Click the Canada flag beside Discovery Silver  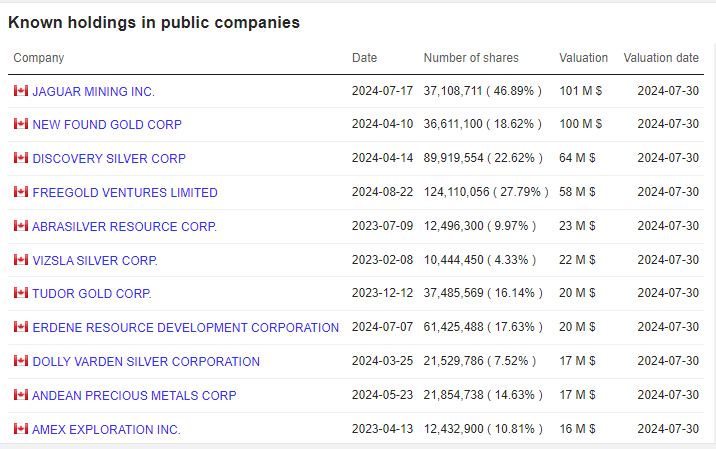pos(21,158)
